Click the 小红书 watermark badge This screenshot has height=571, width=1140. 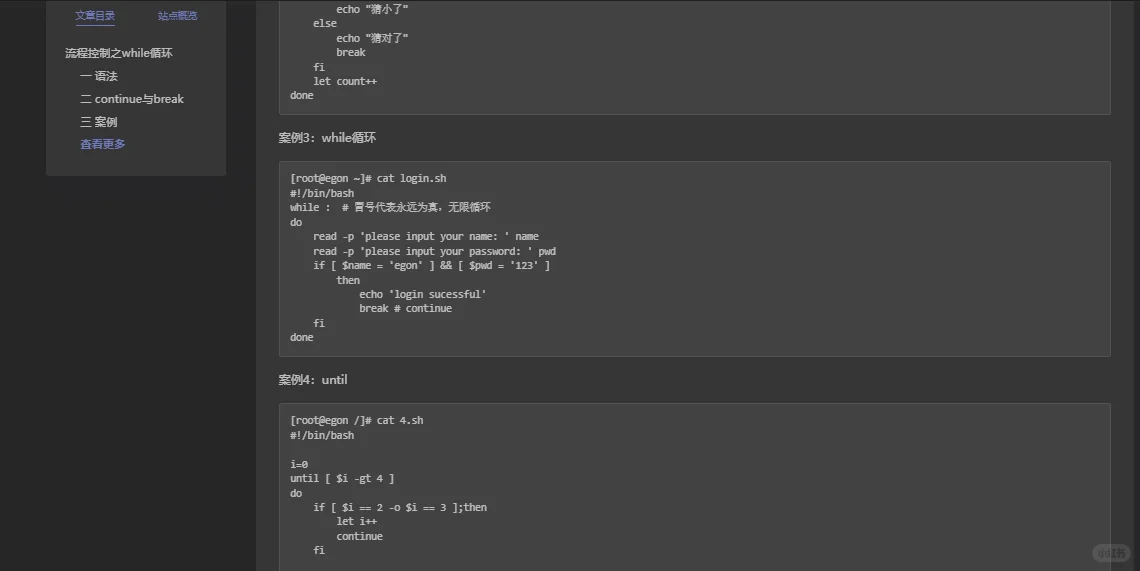pyautogui.click(x=1111, y=553)
